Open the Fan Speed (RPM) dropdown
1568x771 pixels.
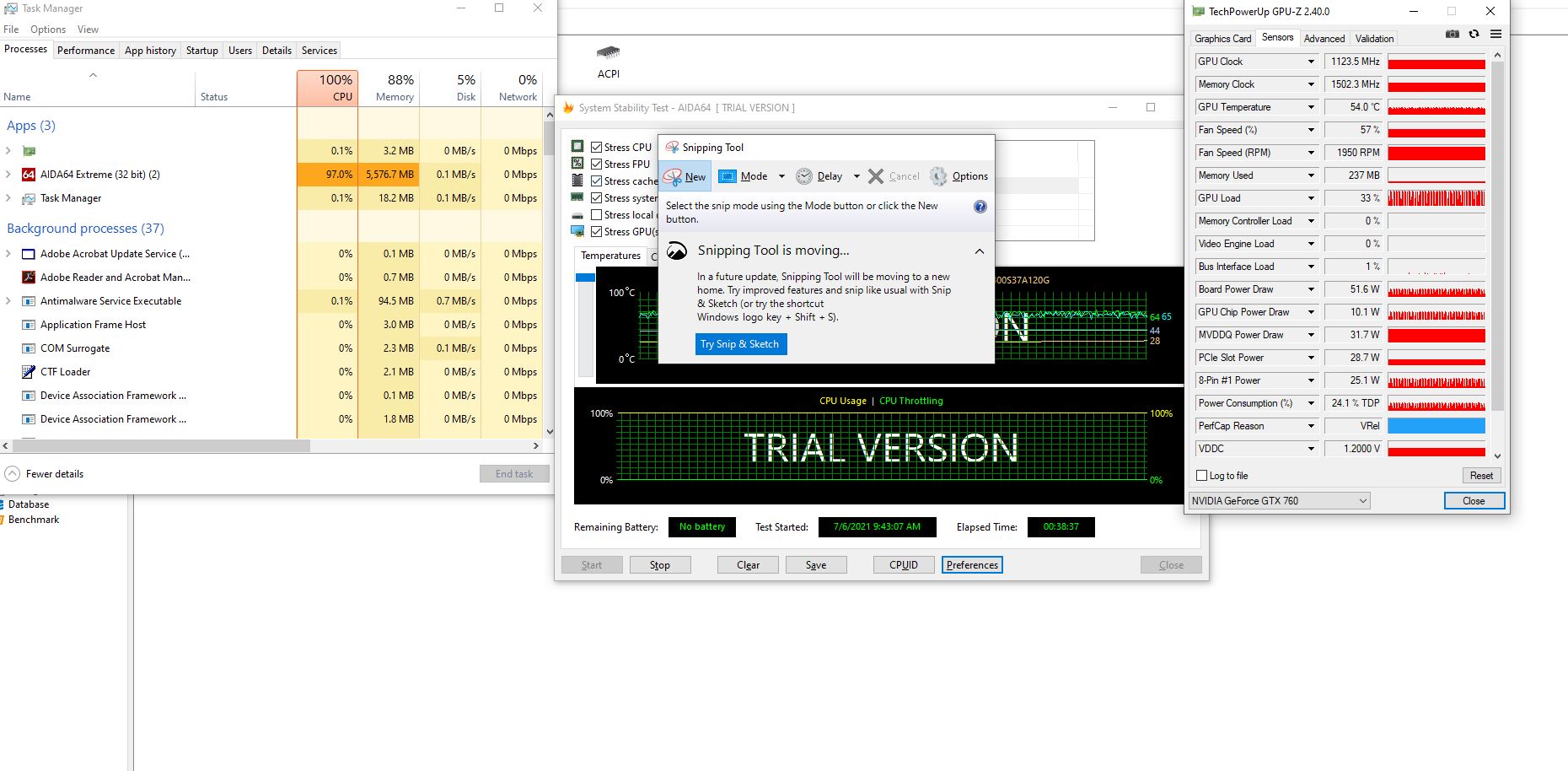(x=1311, y=153)
